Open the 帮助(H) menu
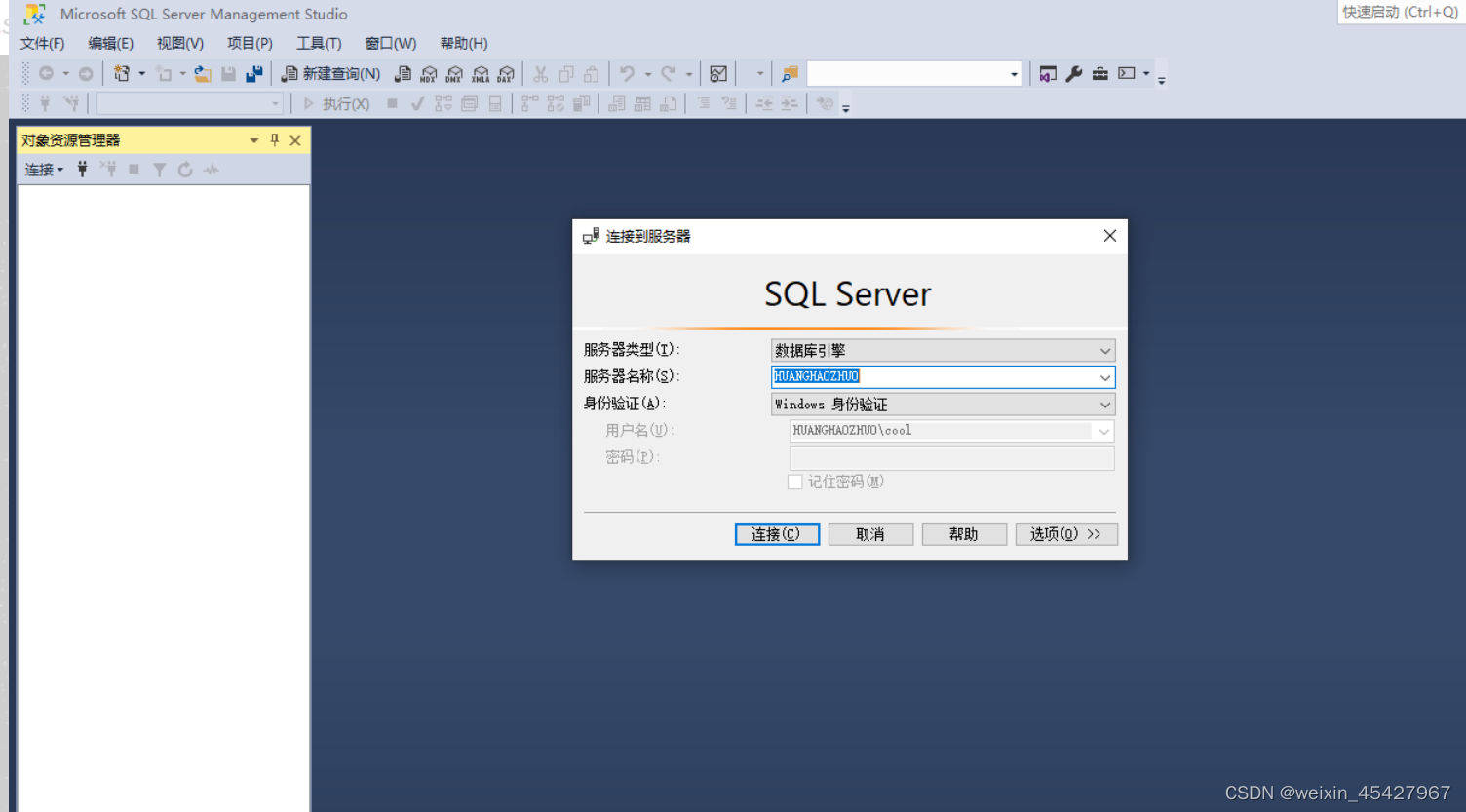 click(463, 44)
